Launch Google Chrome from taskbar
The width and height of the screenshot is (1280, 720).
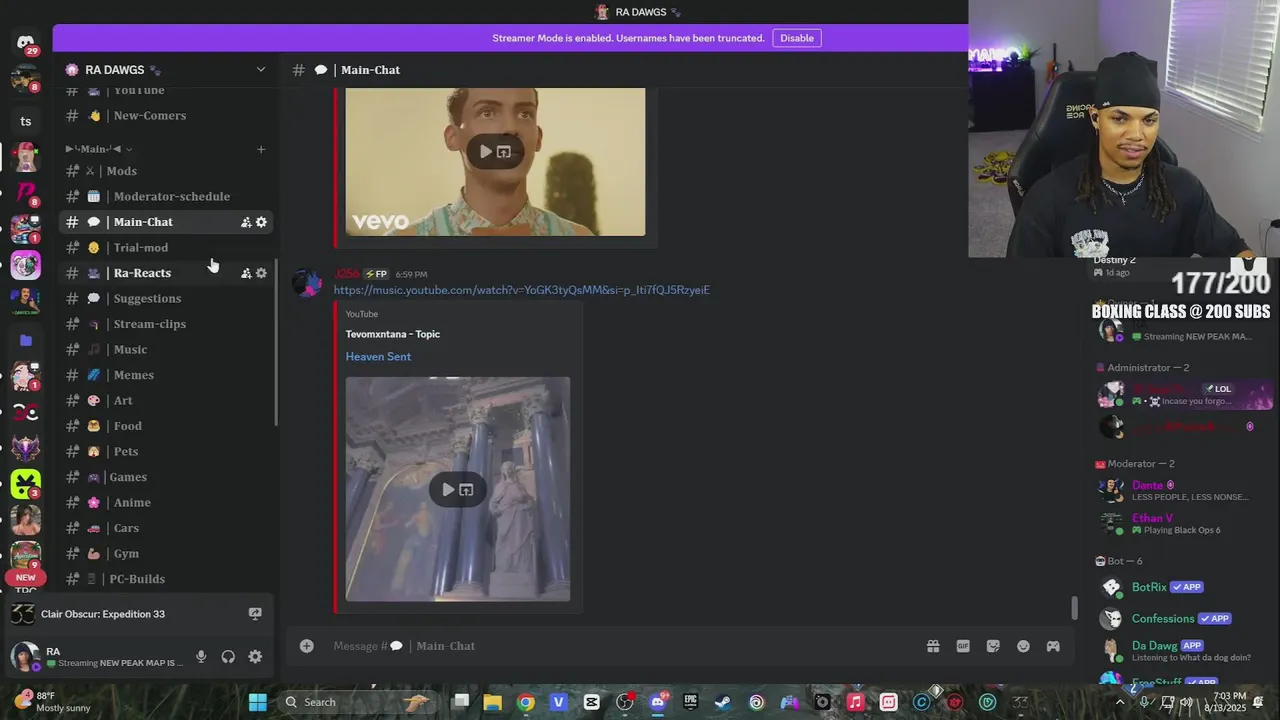(x=526, y=702)
